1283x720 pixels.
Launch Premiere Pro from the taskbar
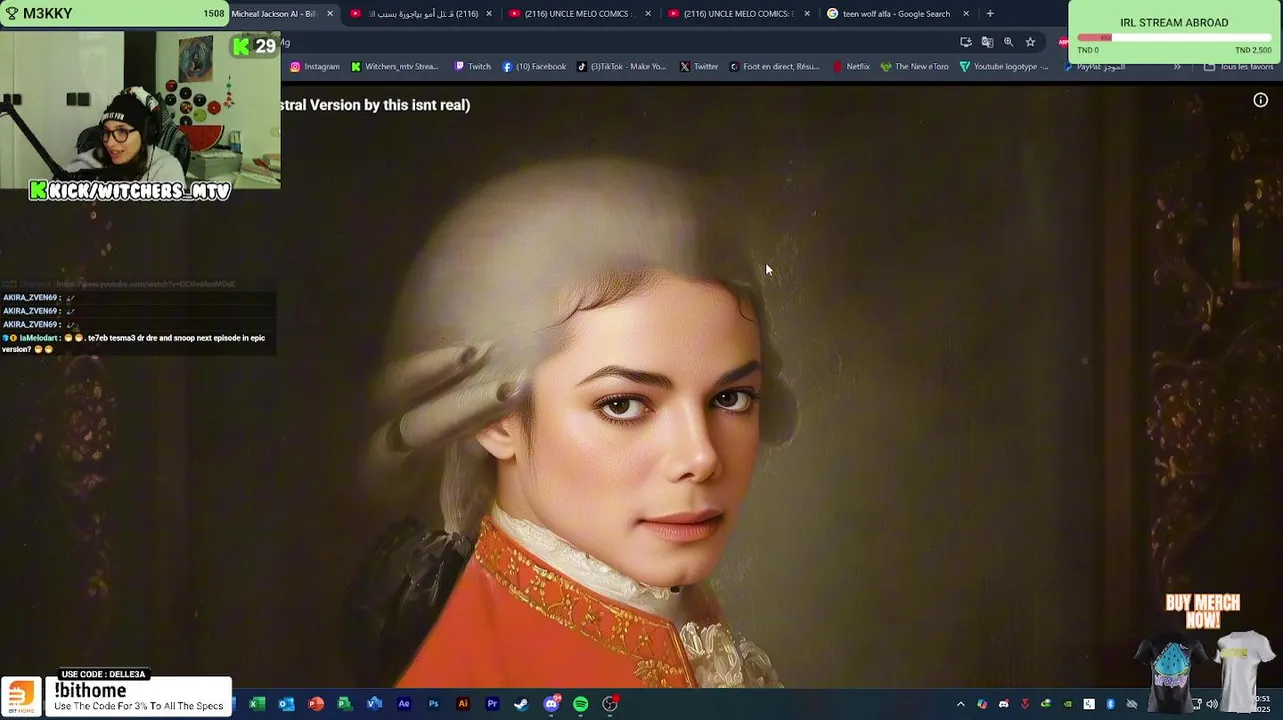pos(492,704)
